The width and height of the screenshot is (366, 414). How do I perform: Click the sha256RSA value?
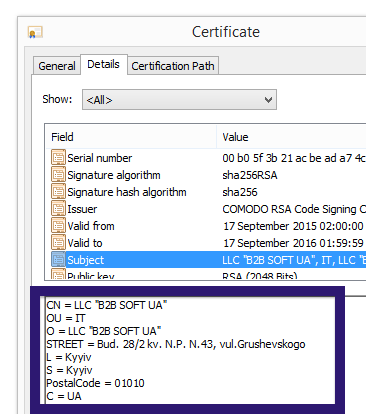[x=250, y=175]
